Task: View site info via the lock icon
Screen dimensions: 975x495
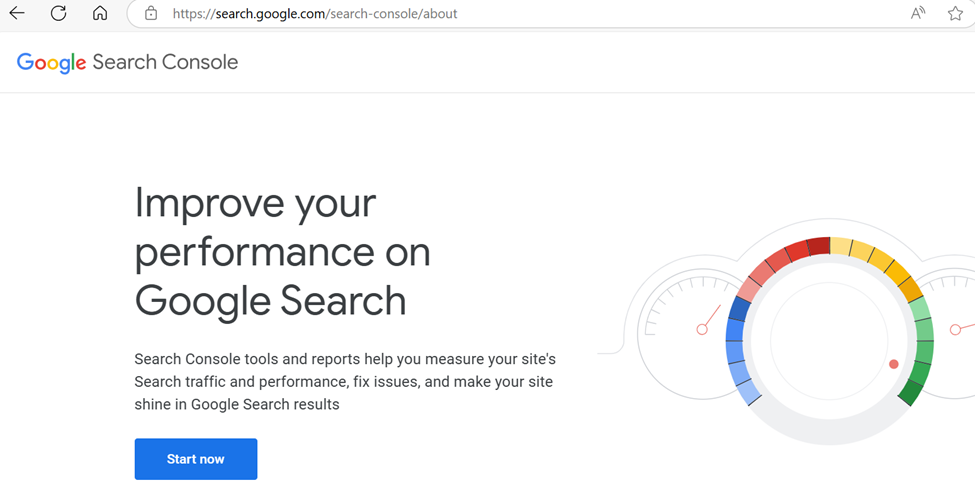Action: [150, 13]
